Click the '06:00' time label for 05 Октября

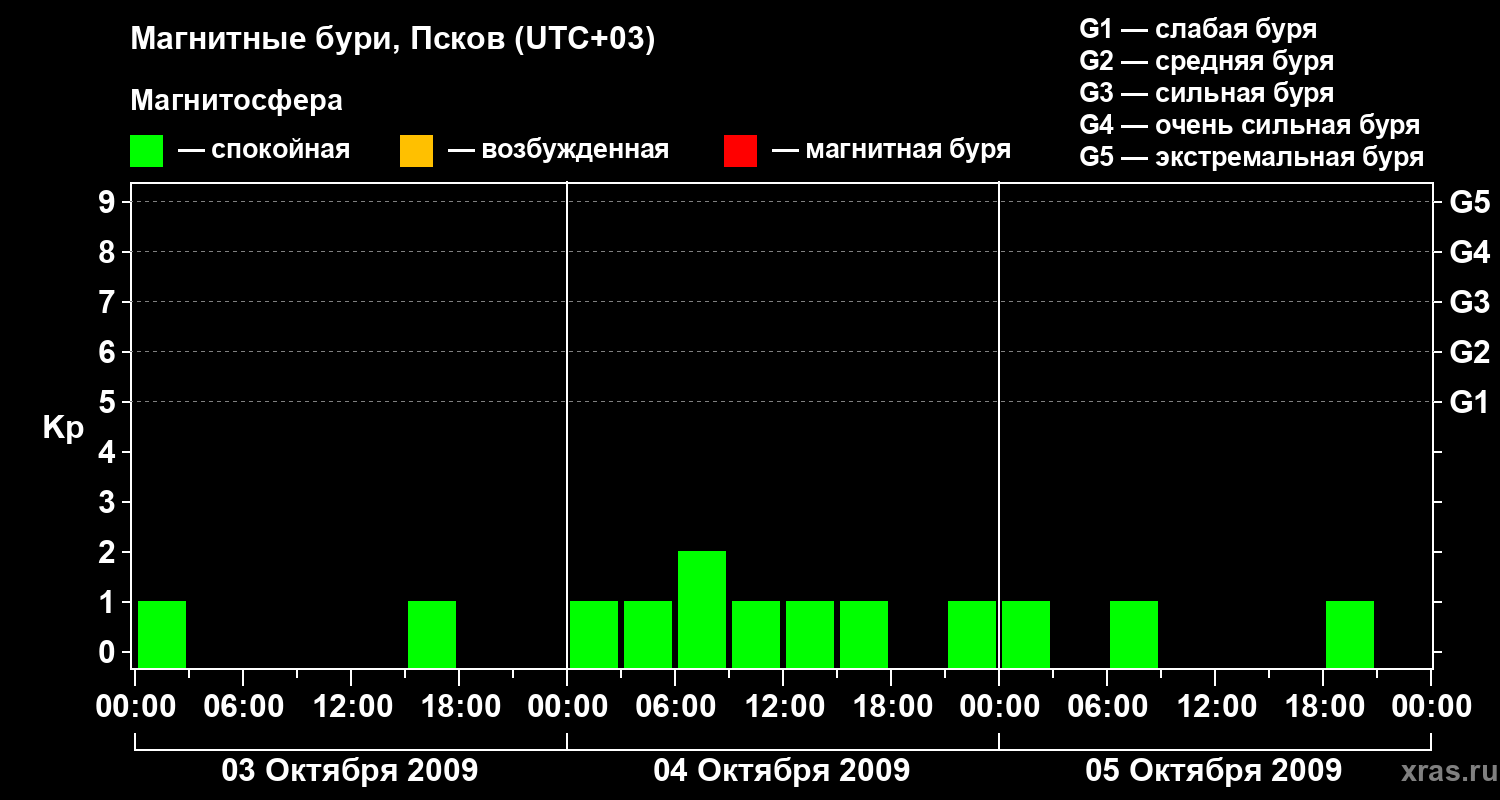click(1107, 707)
